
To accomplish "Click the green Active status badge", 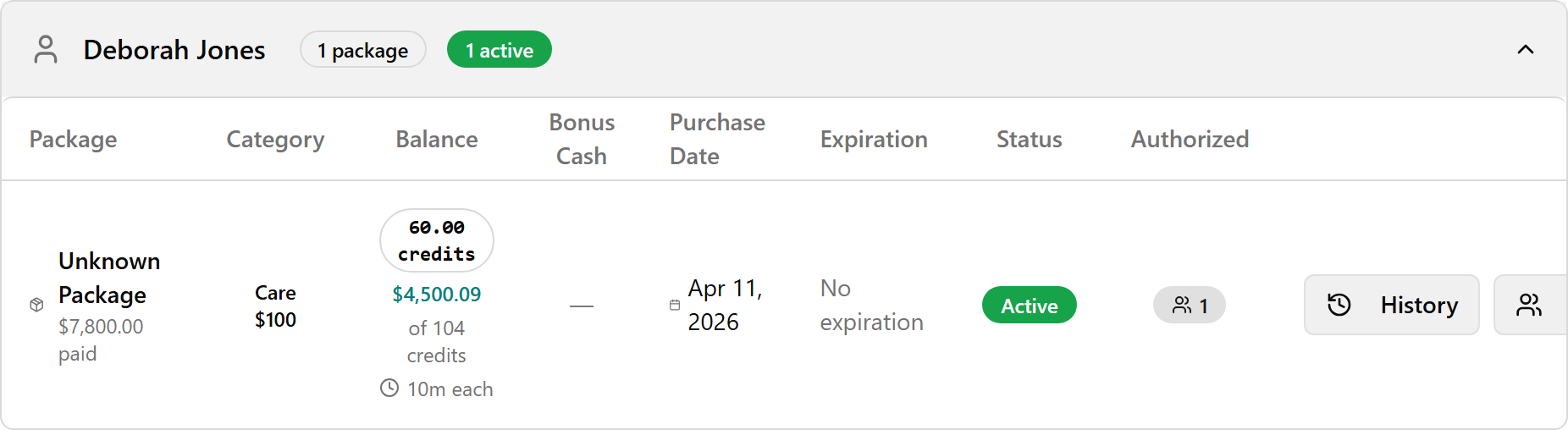I will [1029, 305].
